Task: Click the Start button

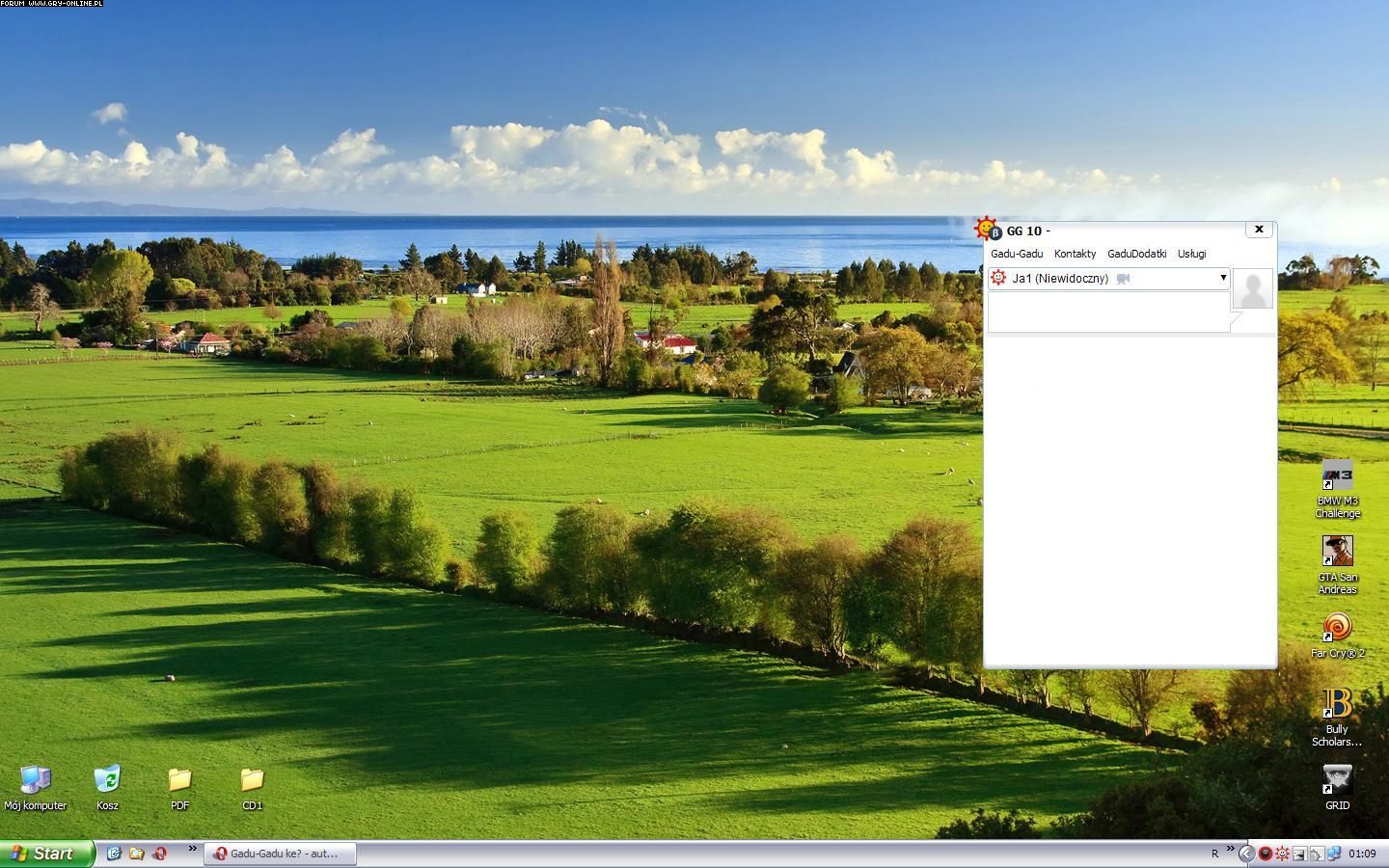Action: tap(46, 854)
